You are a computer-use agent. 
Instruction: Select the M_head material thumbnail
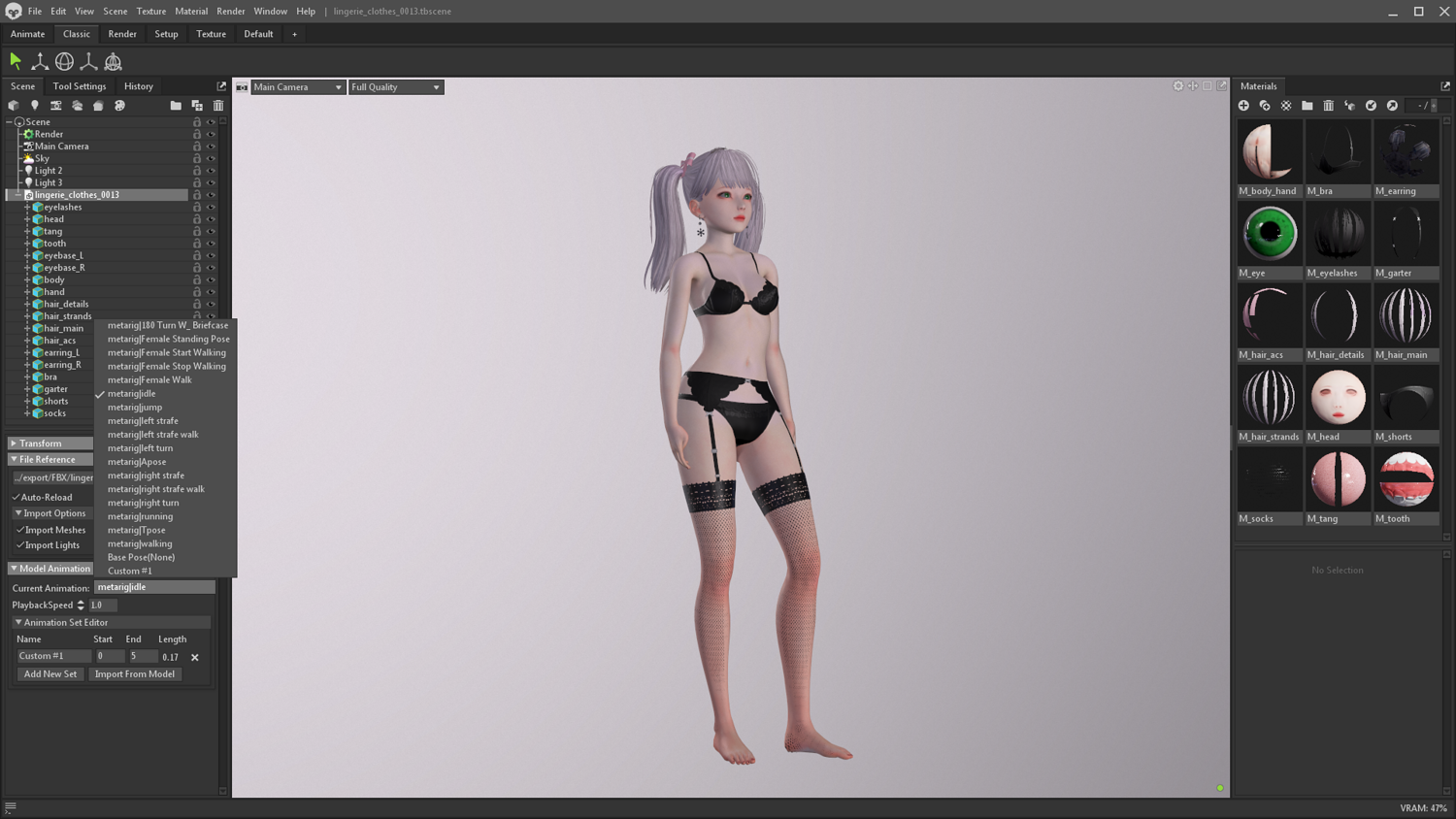pos(1338,397)
